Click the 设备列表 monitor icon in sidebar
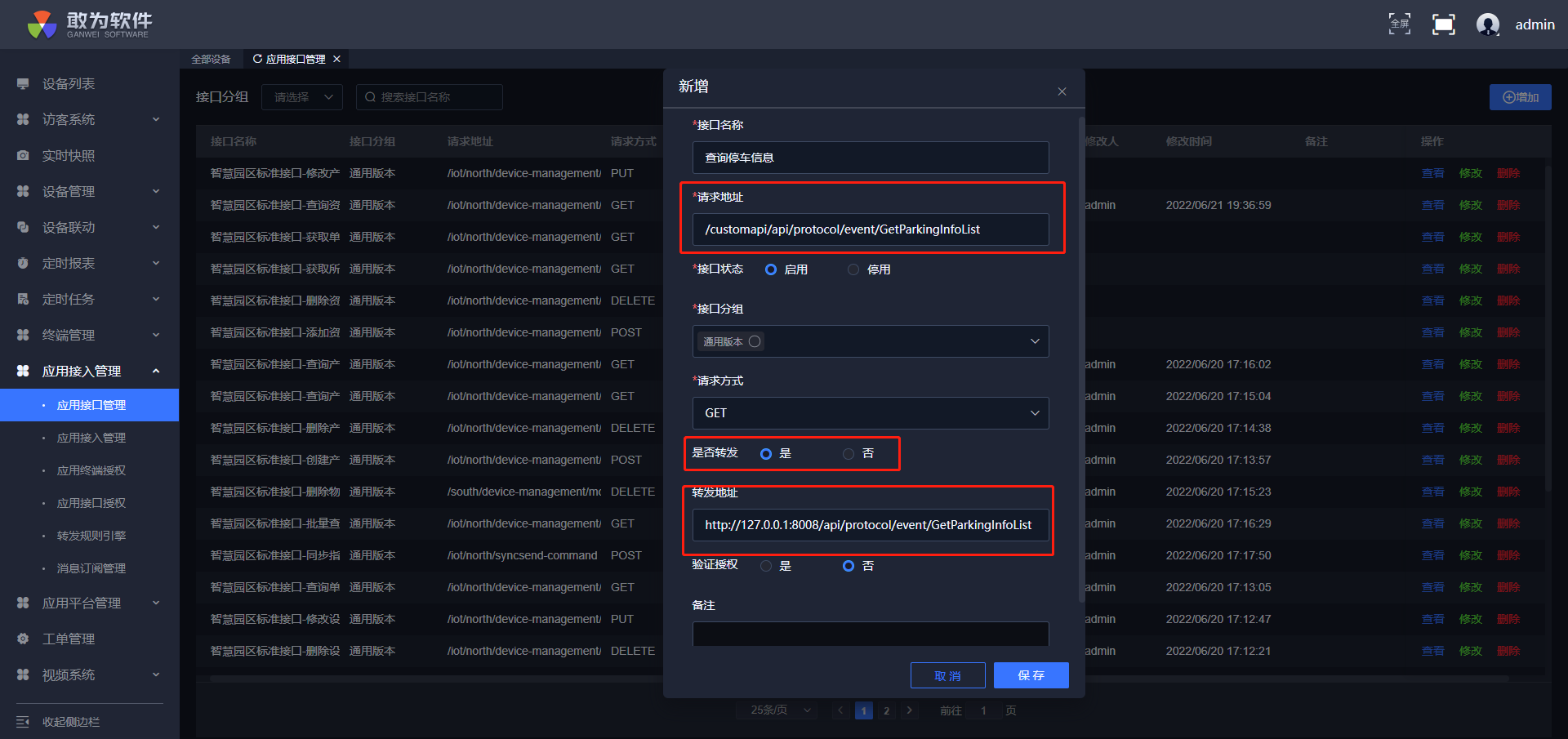Viewport: 1568px width, 739px height. pos(23,84)
